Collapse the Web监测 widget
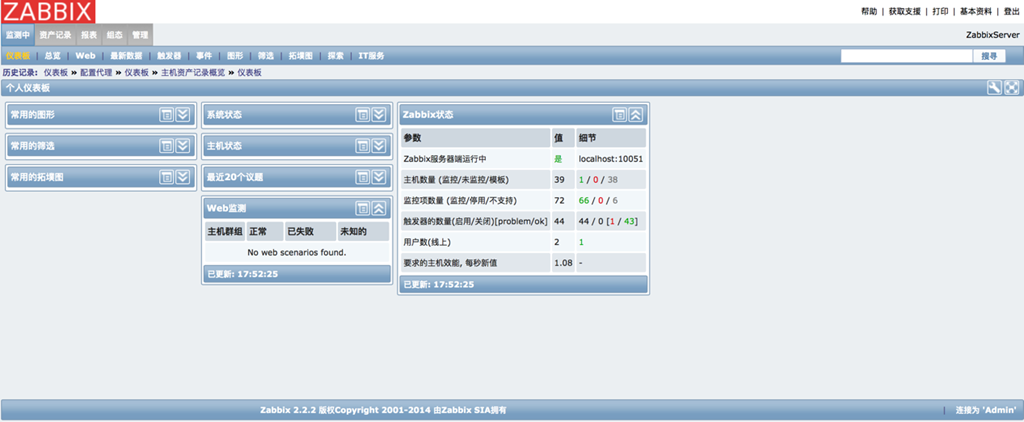 [x=379, y=208]
